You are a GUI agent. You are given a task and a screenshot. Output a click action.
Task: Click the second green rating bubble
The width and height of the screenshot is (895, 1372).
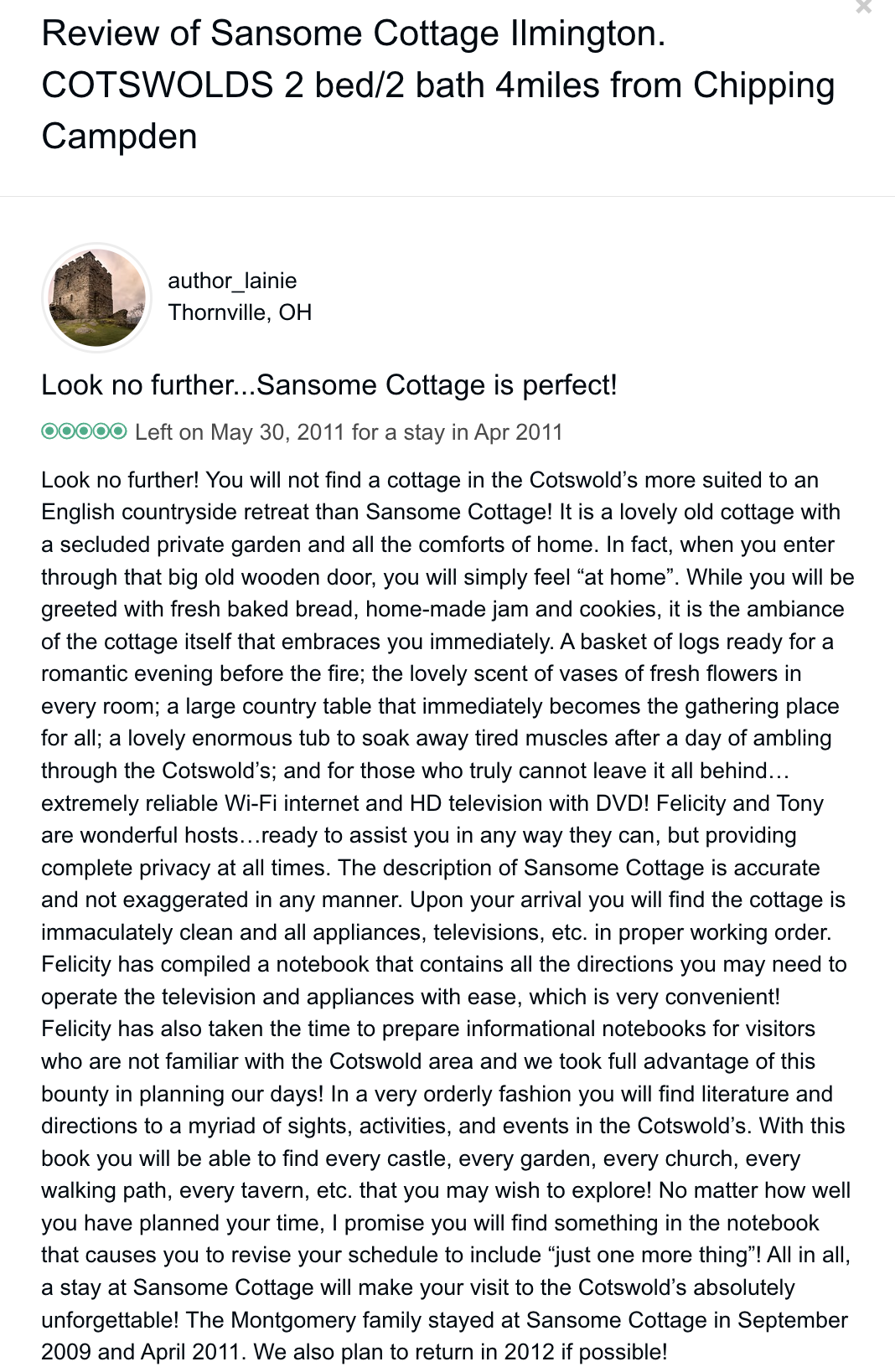point(67,431)
